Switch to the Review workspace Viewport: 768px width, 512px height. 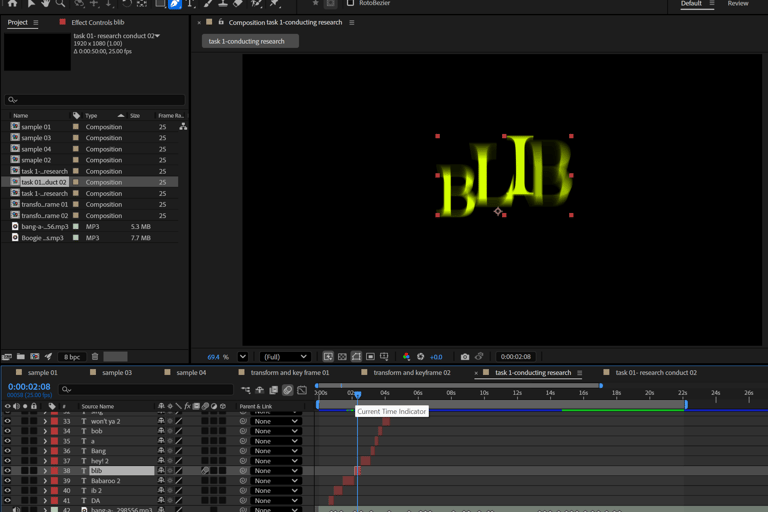click(x=738, y=4)
